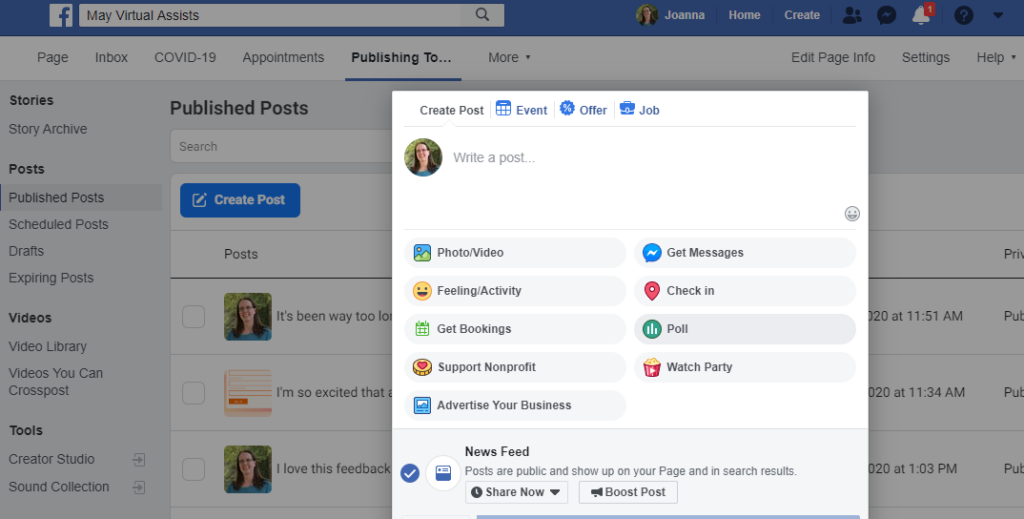Focus the Published Posts search field
The width and height of the screenshot is (1024, 519).
click(x=281, y=146)
